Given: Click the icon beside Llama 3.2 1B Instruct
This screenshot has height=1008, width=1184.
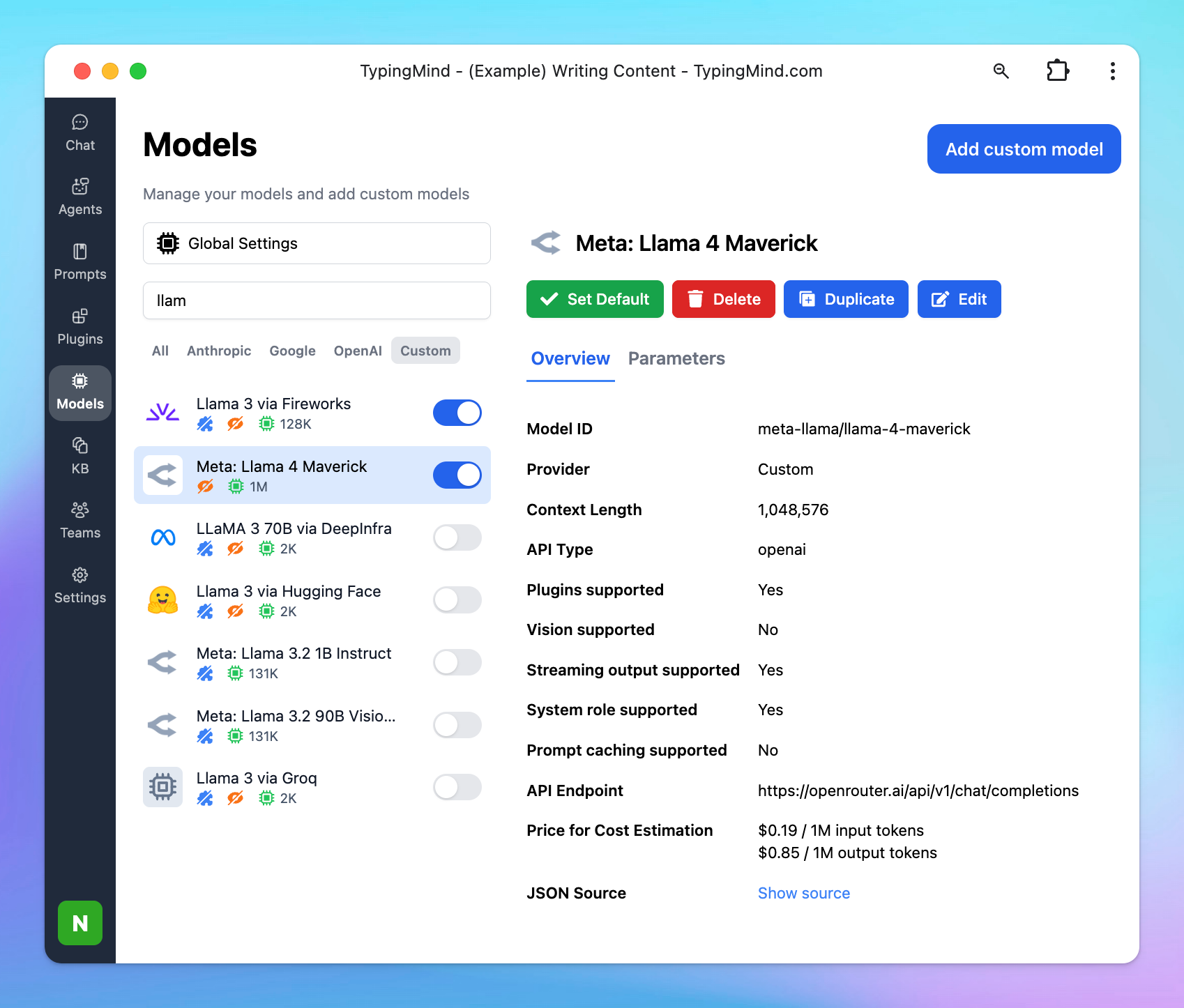Looking at the screenshot, I should pyautogui.click(x=162, y=662).
